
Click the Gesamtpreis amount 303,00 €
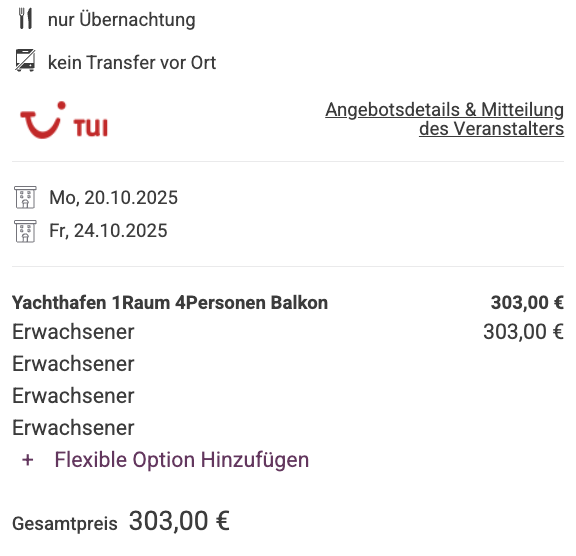179,521
